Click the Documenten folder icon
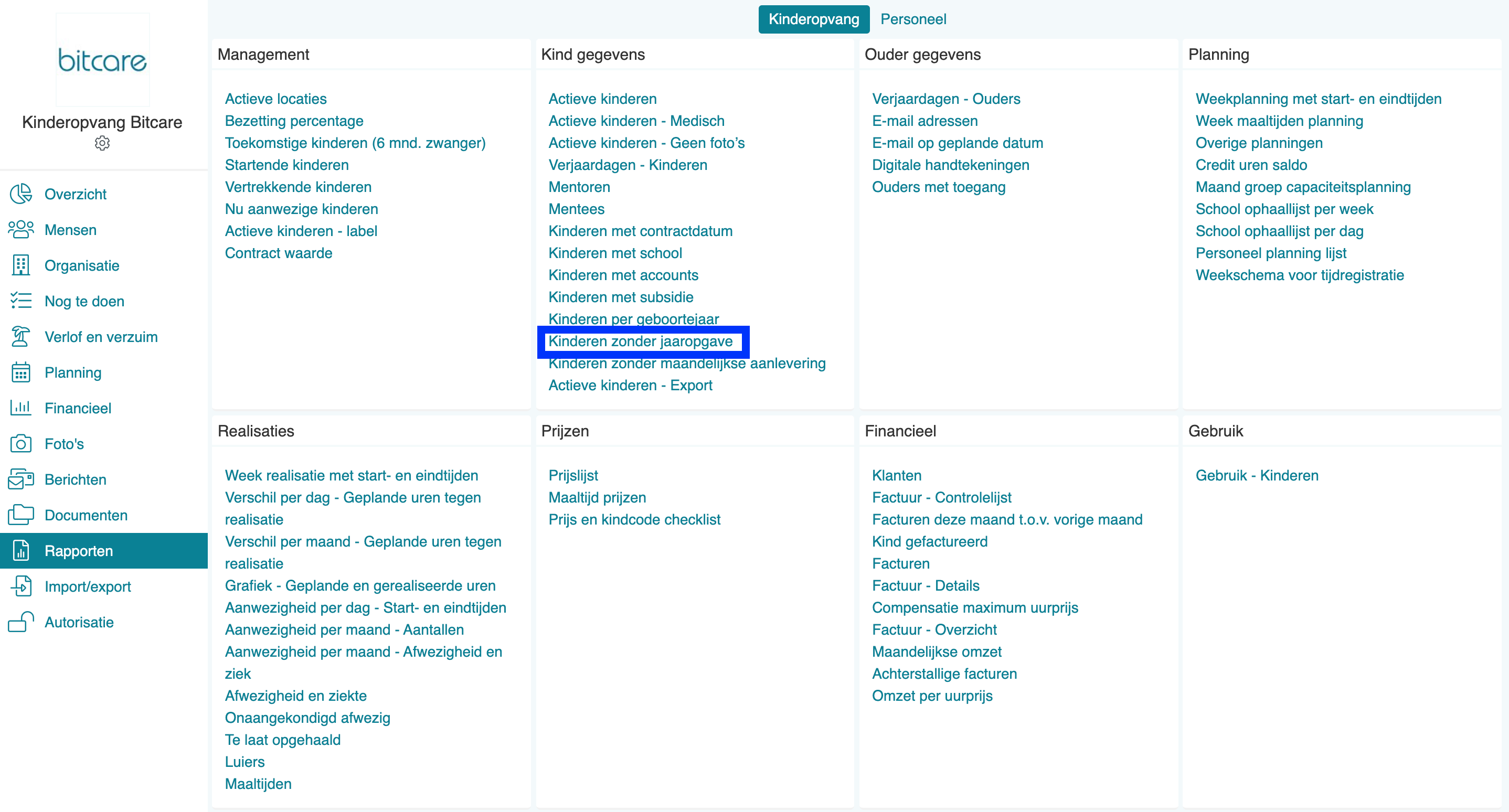The image size is (1509, 812). coord(21,515)
